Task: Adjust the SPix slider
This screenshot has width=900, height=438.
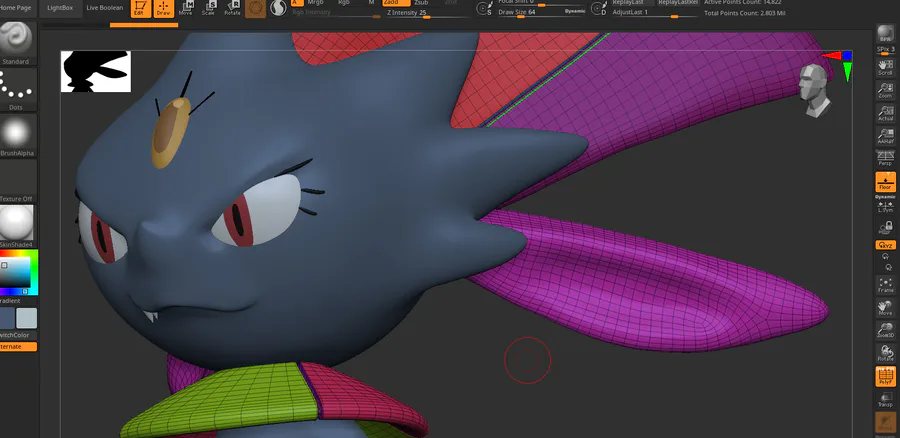Action: point(886,50)
